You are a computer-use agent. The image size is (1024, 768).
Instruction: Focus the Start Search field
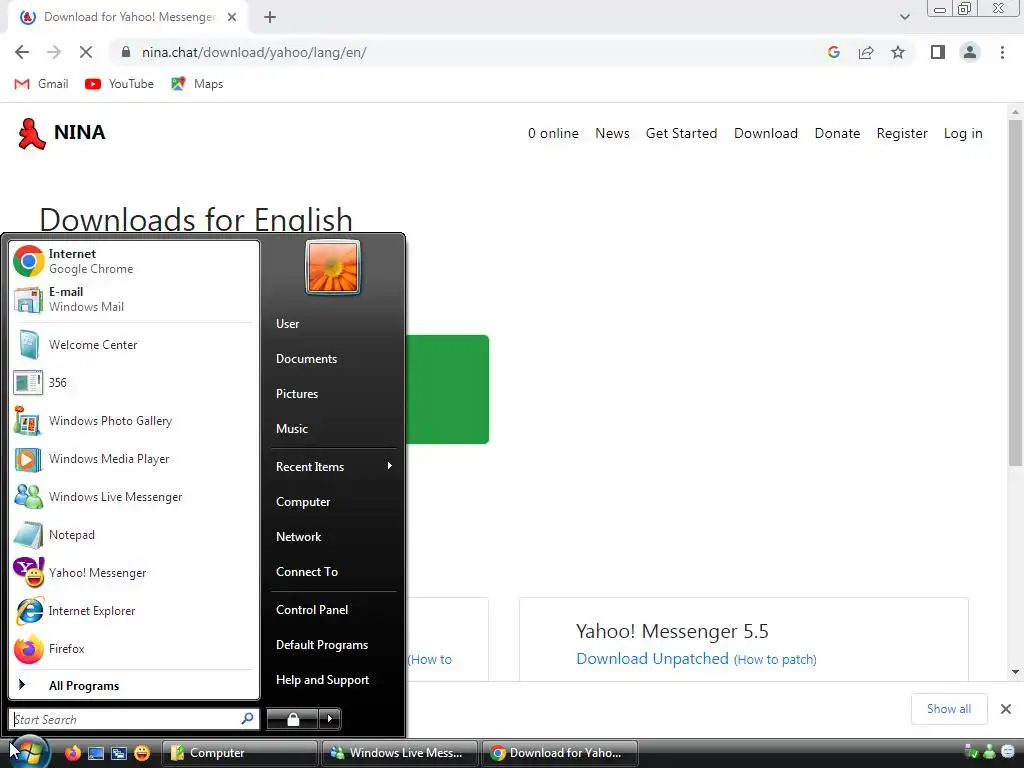coord(134,719)
